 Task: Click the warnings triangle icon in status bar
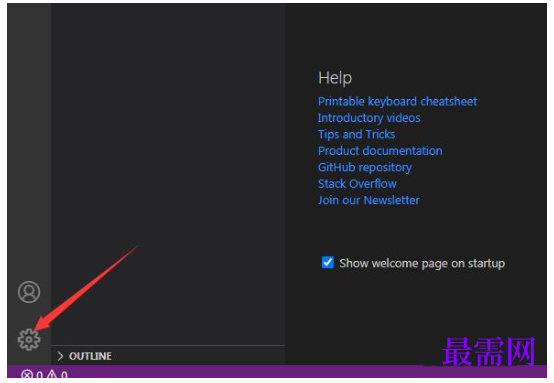pos(52,374)
